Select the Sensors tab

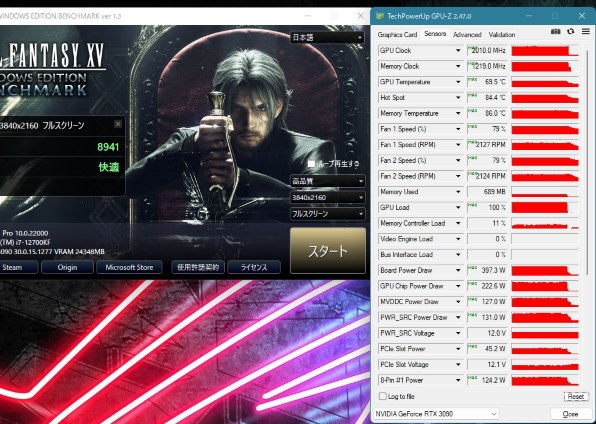click(x=435, y=34)
